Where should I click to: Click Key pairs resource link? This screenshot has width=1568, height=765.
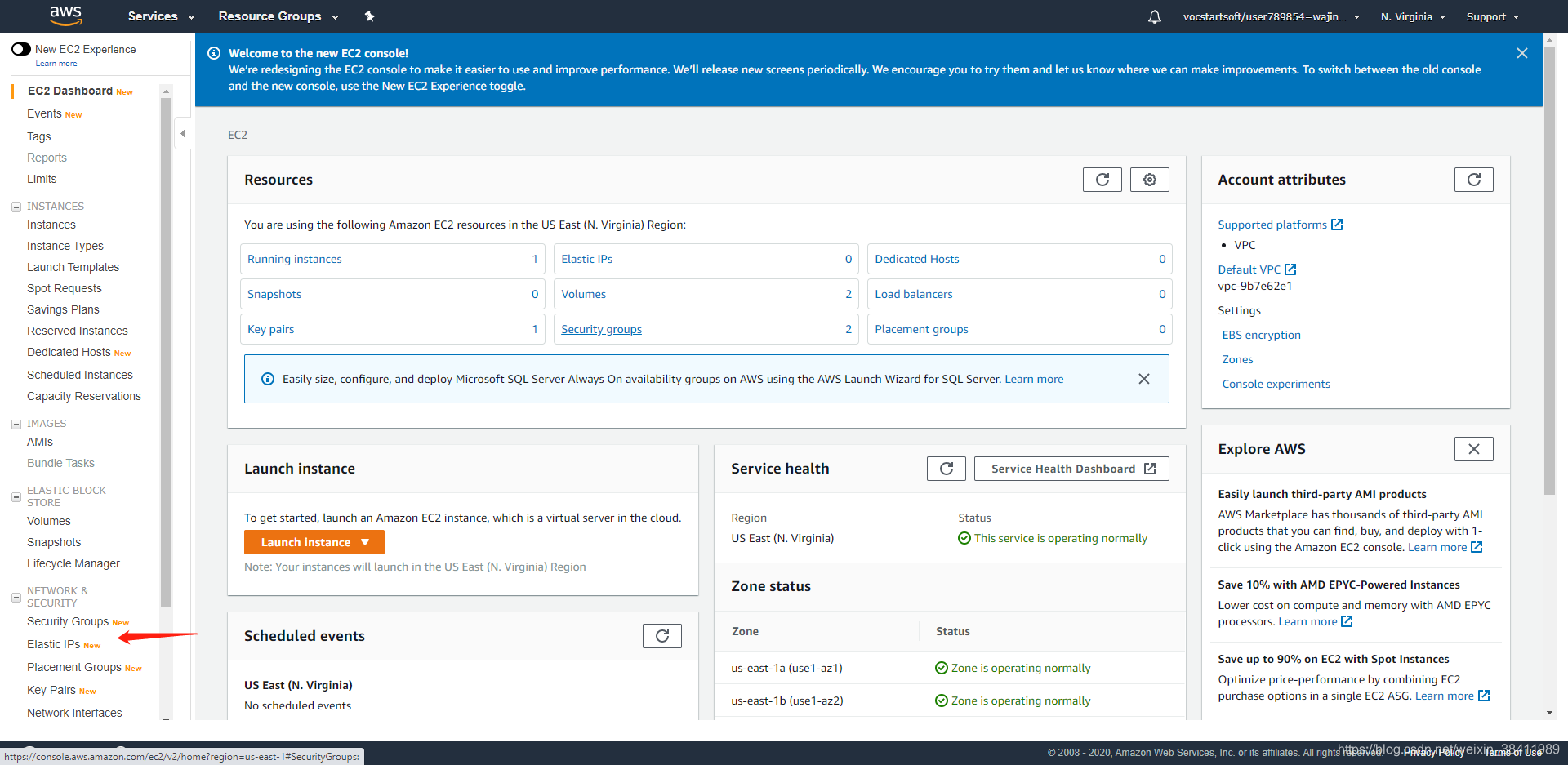point(270,329)
